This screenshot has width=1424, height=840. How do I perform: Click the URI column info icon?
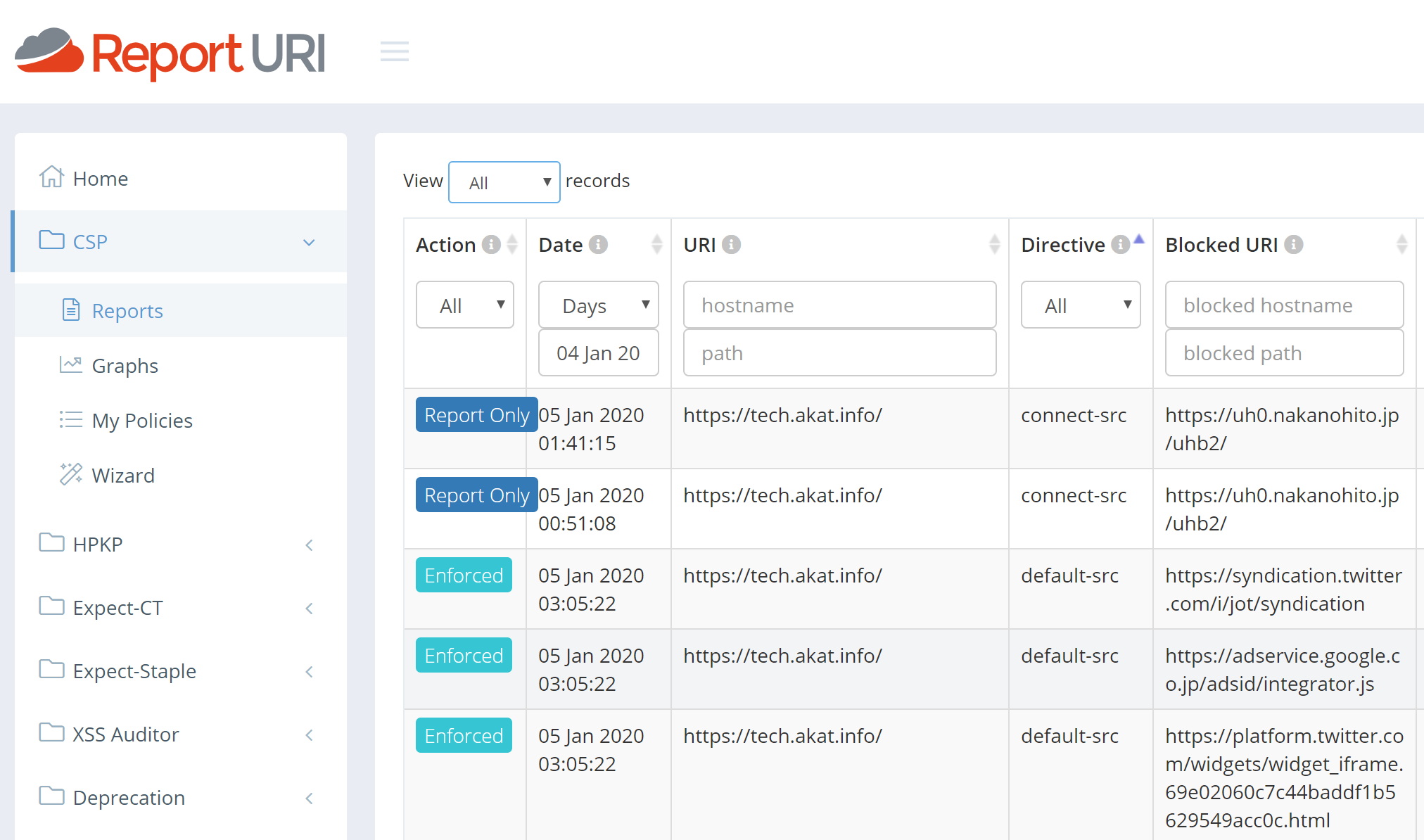click(731, 244)
